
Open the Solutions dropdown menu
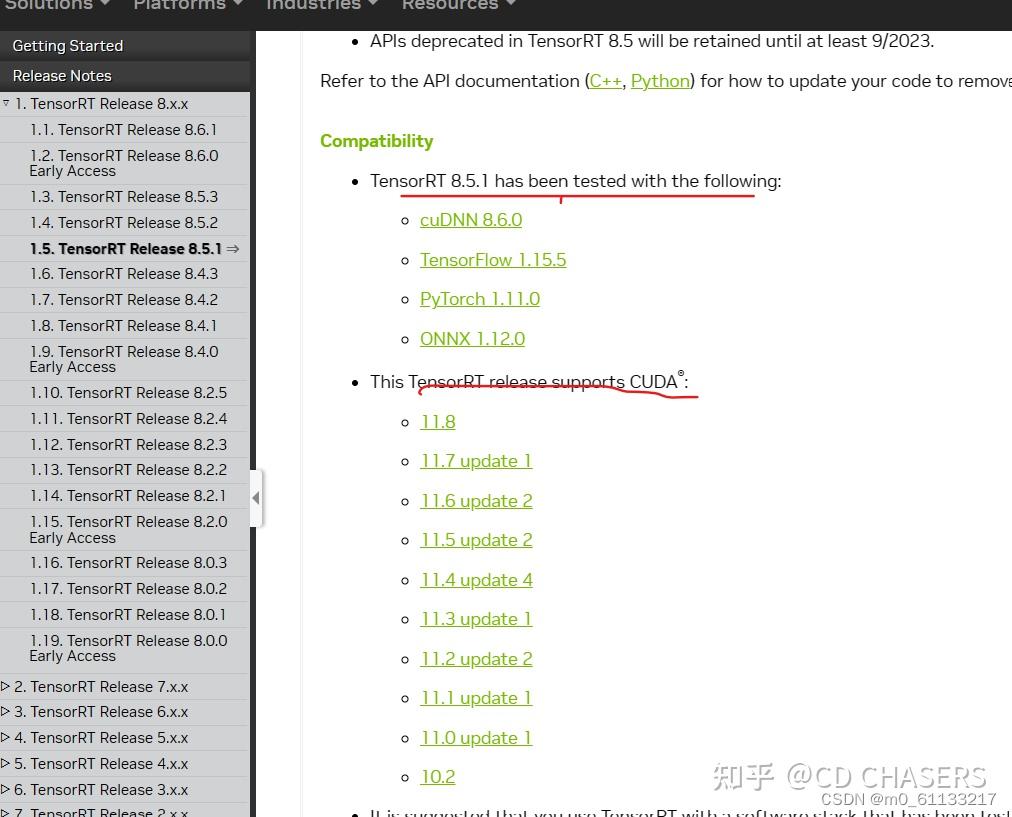click(x=50, y=6)
